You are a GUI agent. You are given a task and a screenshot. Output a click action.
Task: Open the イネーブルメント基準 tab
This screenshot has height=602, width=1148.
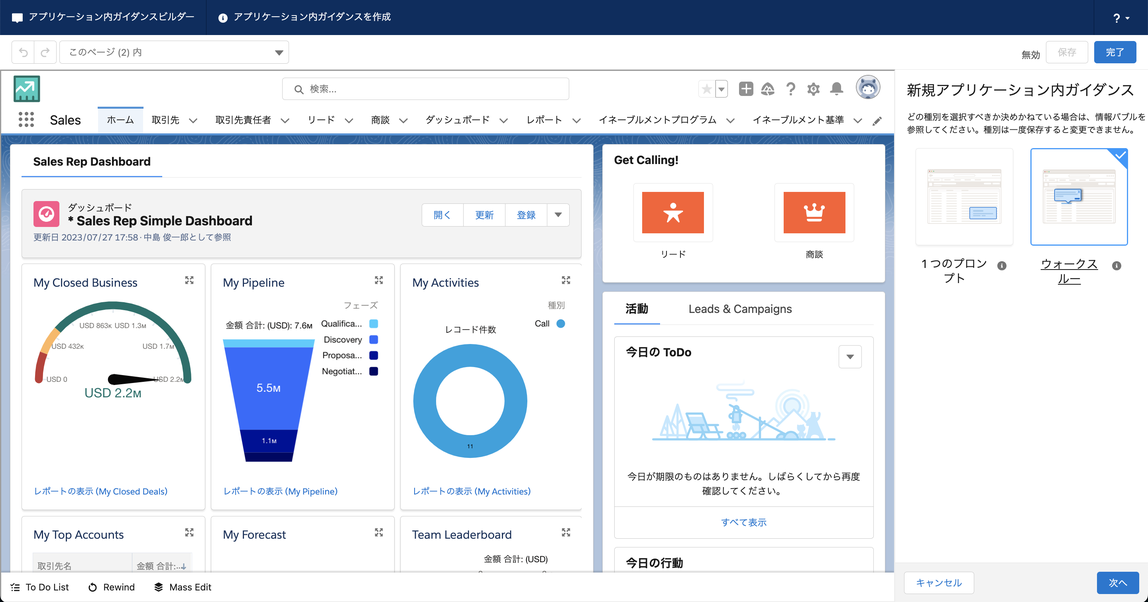click(x=798, y=120)
